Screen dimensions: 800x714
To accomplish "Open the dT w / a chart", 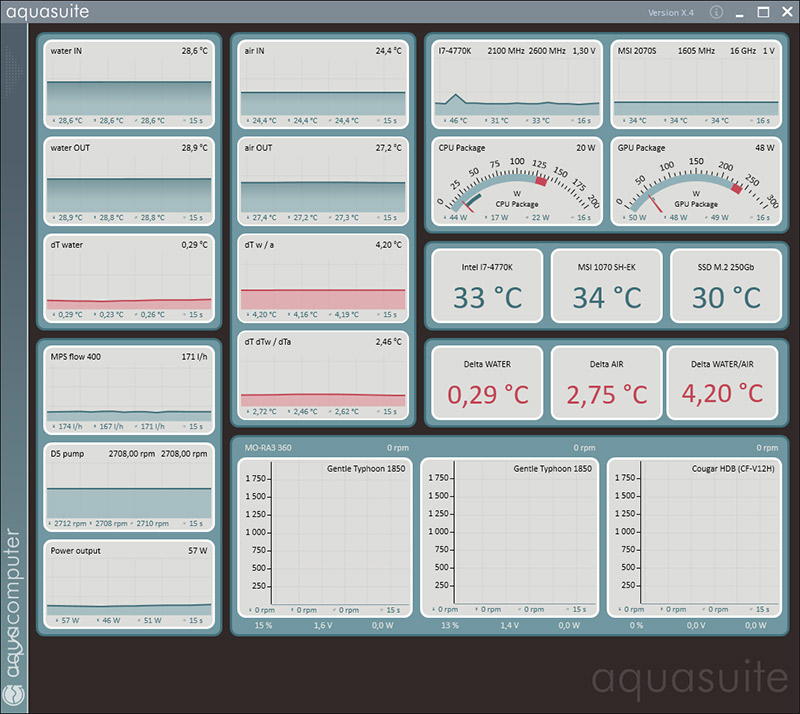I will (323, 279).
